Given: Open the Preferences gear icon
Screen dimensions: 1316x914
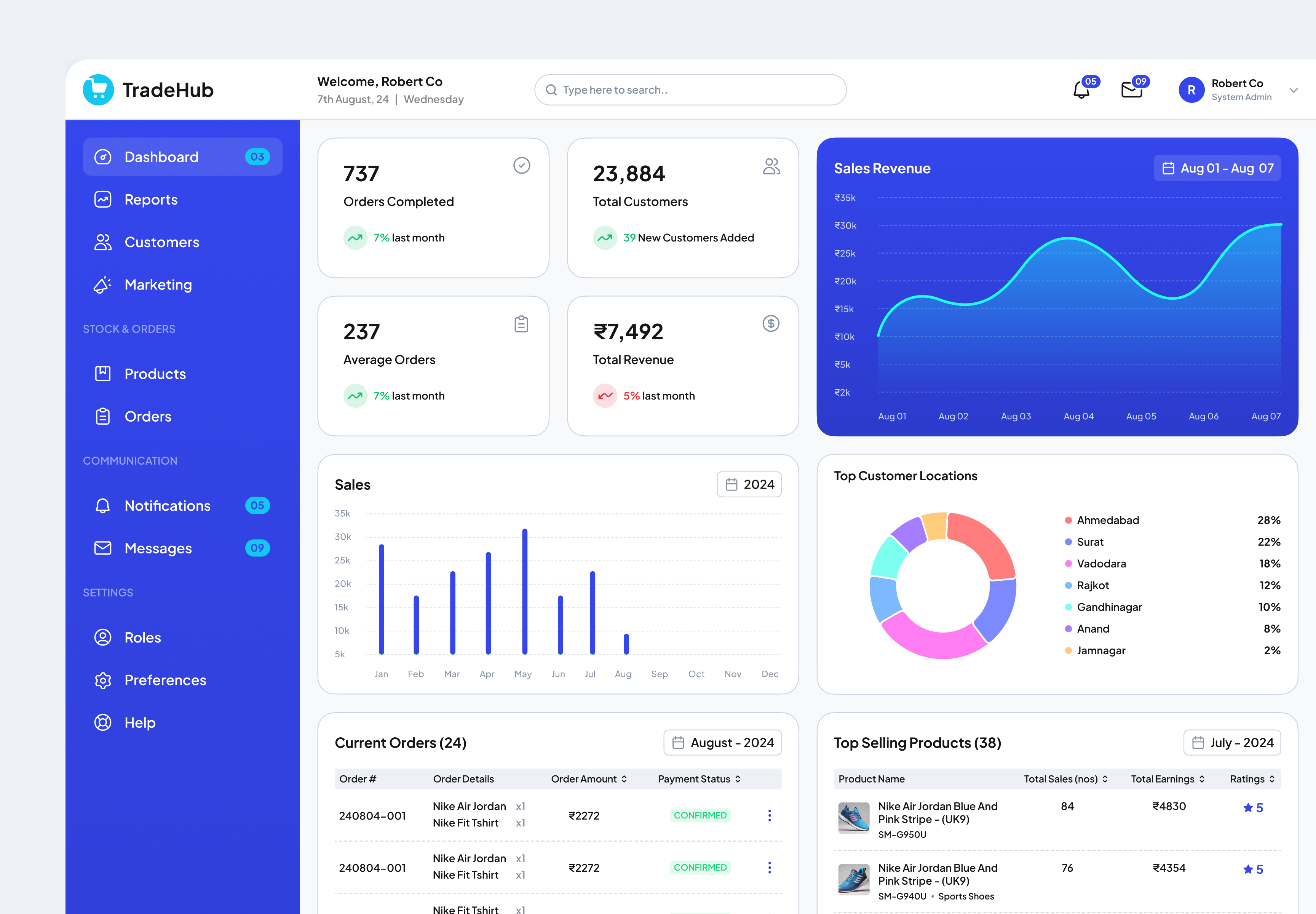Looking at the screenshot, I should point(103,680).
